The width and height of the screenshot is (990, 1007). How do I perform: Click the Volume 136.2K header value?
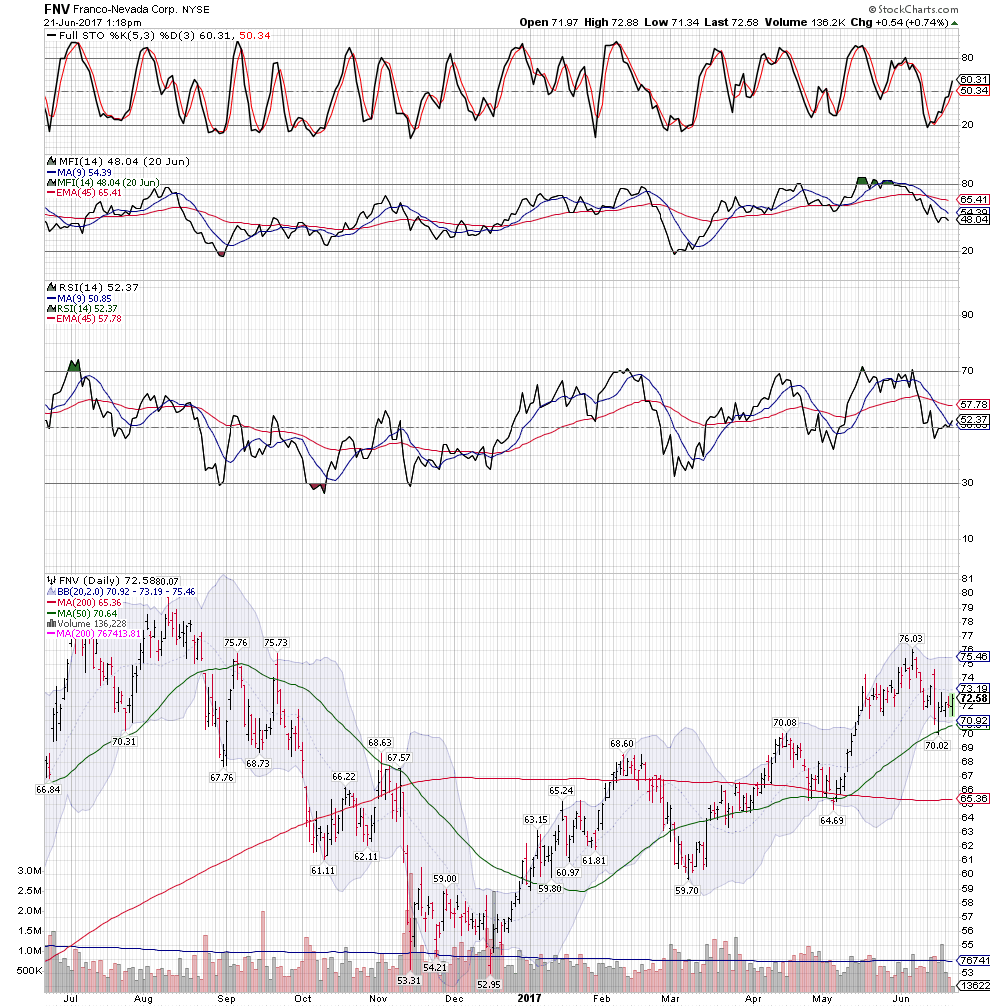[x=804, y=22]
